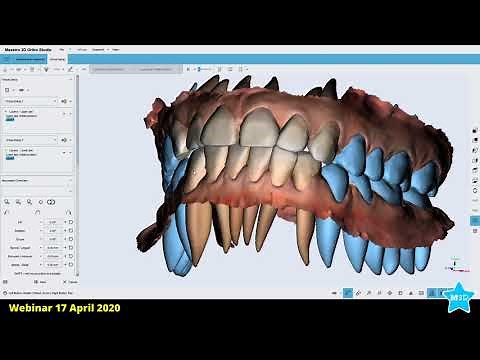Click the Torque value input field

click(x=53, y=239)
